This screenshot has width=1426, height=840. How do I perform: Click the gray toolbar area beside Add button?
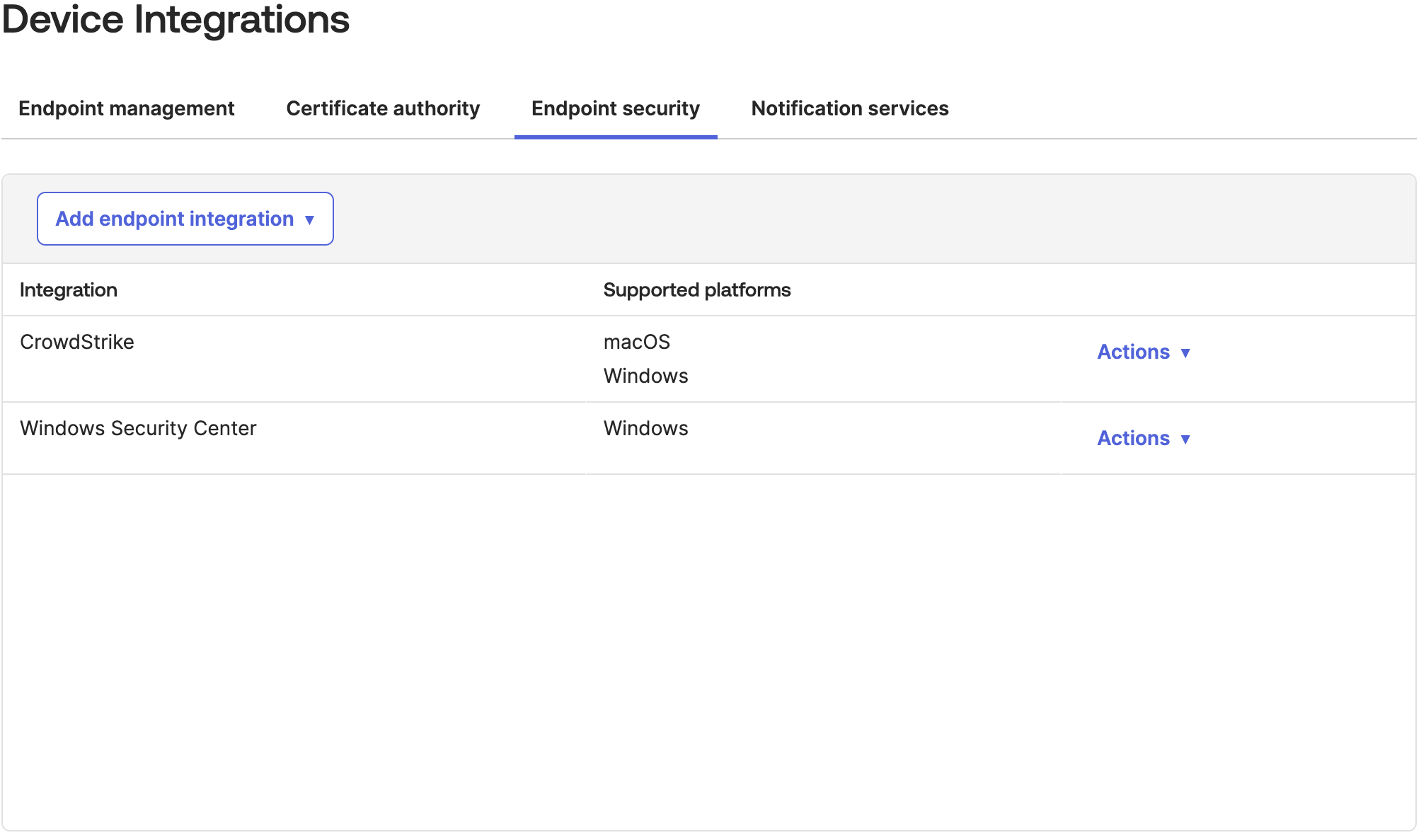[x=849, y=219]
